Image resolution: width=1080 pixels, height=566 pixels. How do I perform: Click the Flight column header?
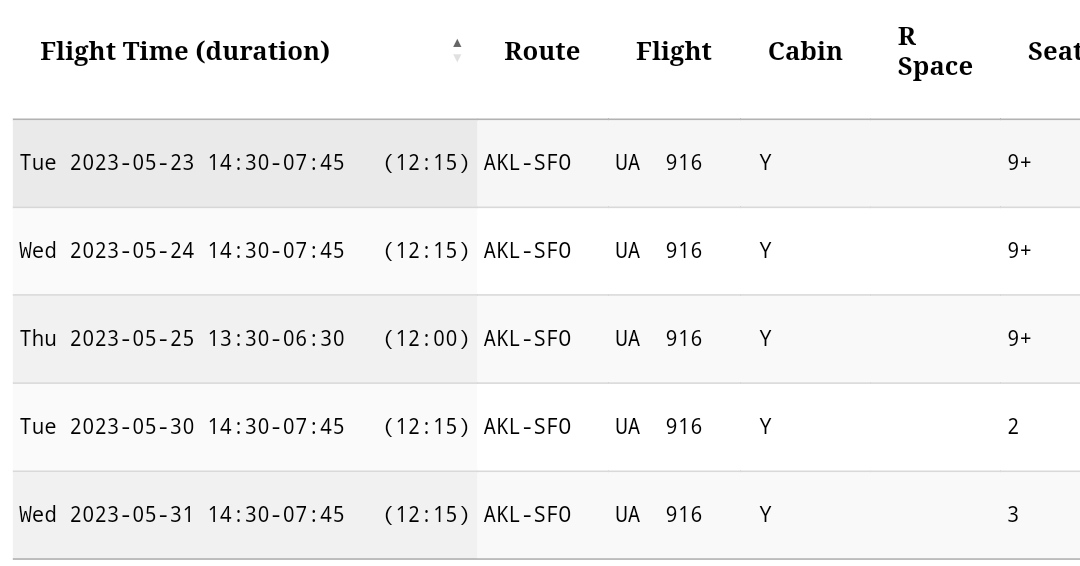[673, 51]
